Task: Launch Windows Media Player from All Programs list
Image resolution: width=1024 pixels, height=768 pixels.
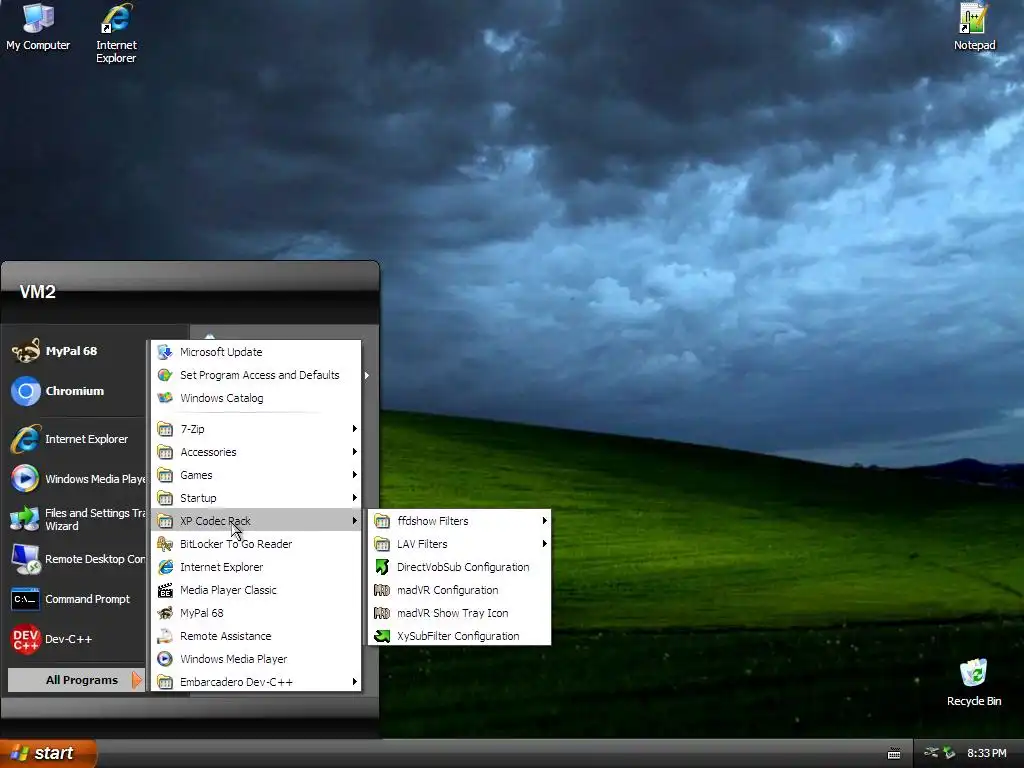Action: click(256, 659)
